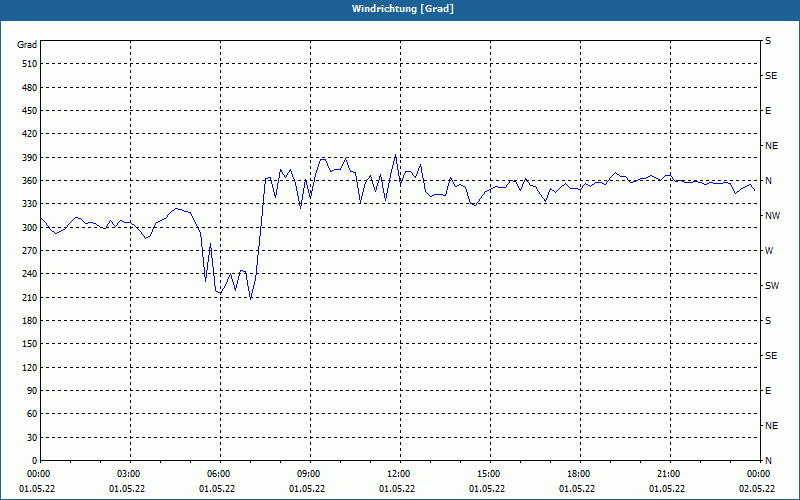Select the 240 degree axis label
The height and width of the screenshot is (500, 800).
click(x=29, y=274)
